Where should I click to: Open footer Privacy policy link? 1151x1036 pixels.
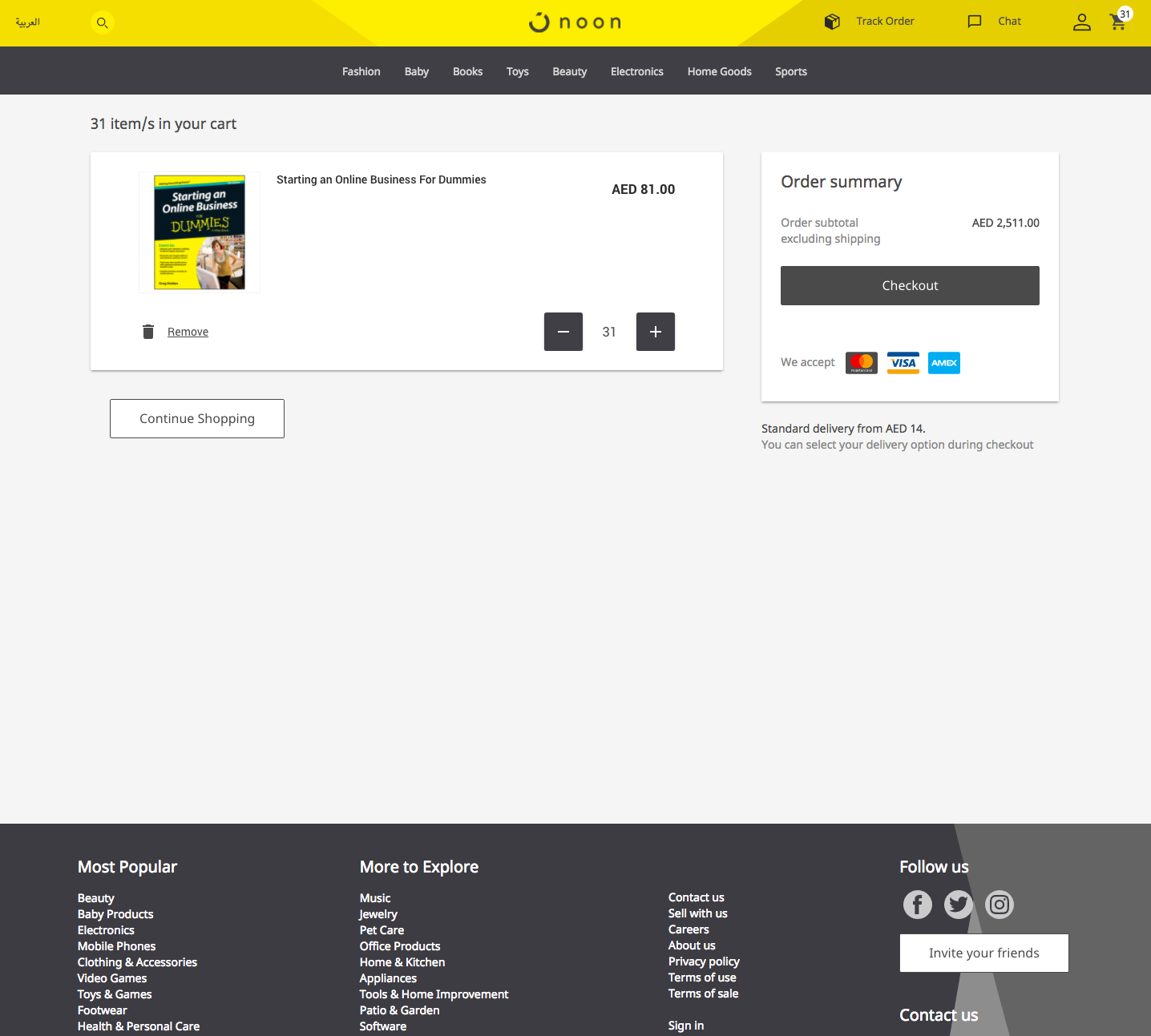(x=704, y=961)
